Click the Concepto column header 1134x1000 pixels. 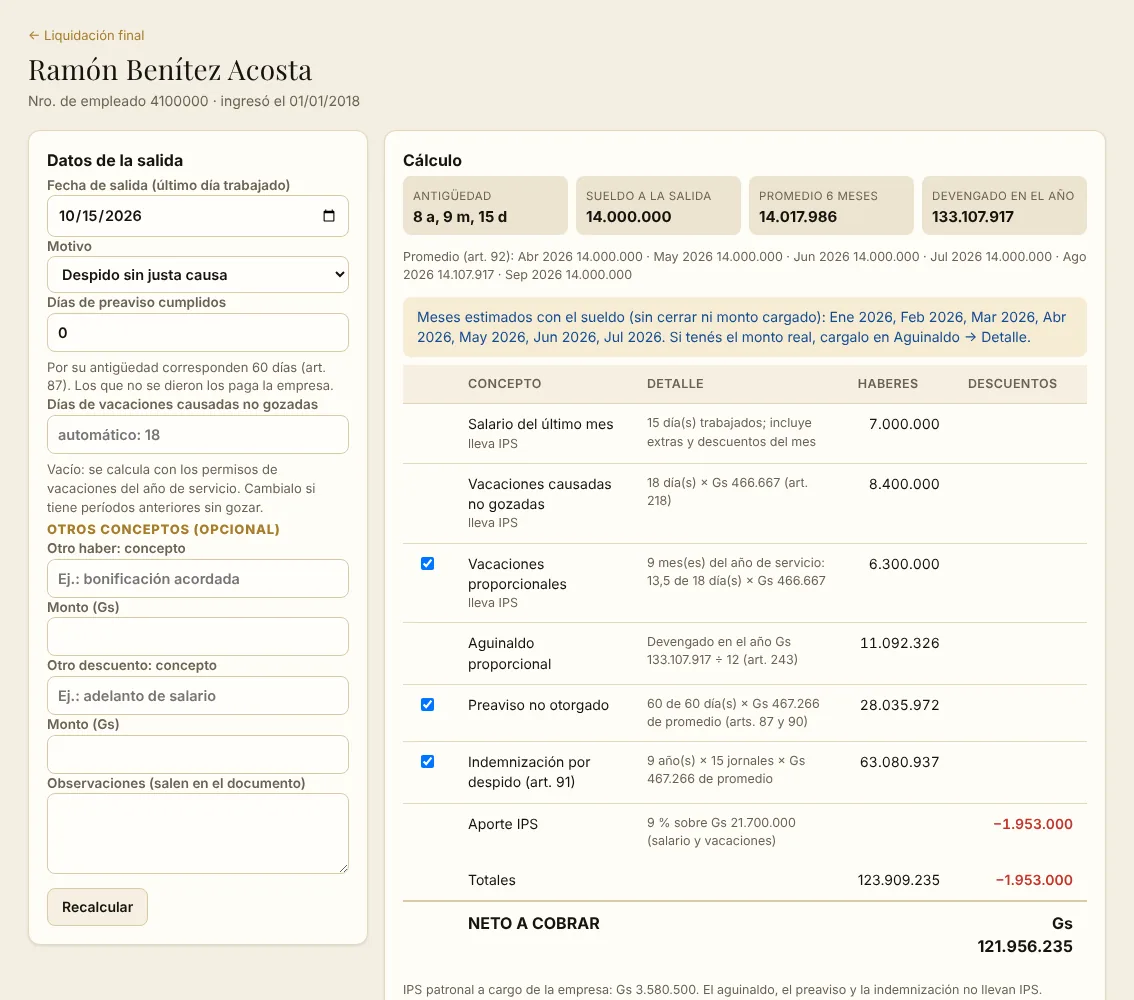coord(504,383)
